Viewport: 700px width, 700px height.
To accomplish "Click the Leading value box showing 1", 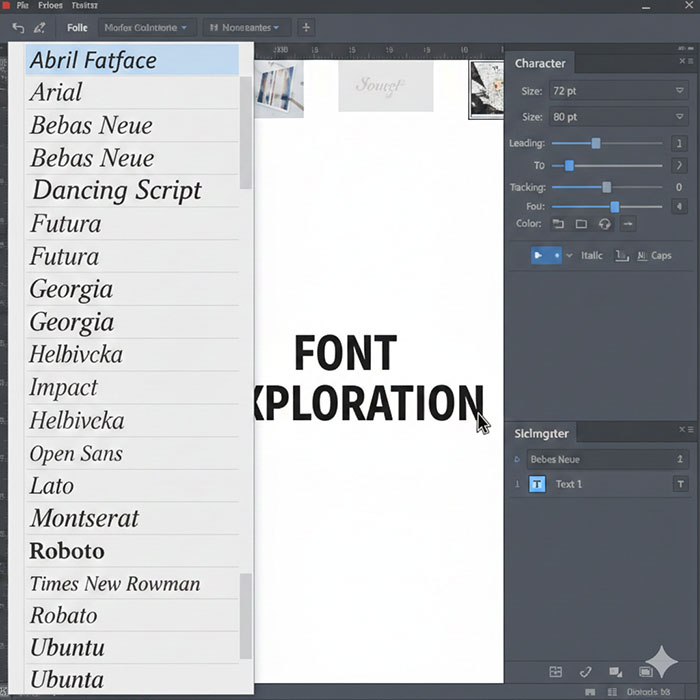I will [x=679, y=143].
